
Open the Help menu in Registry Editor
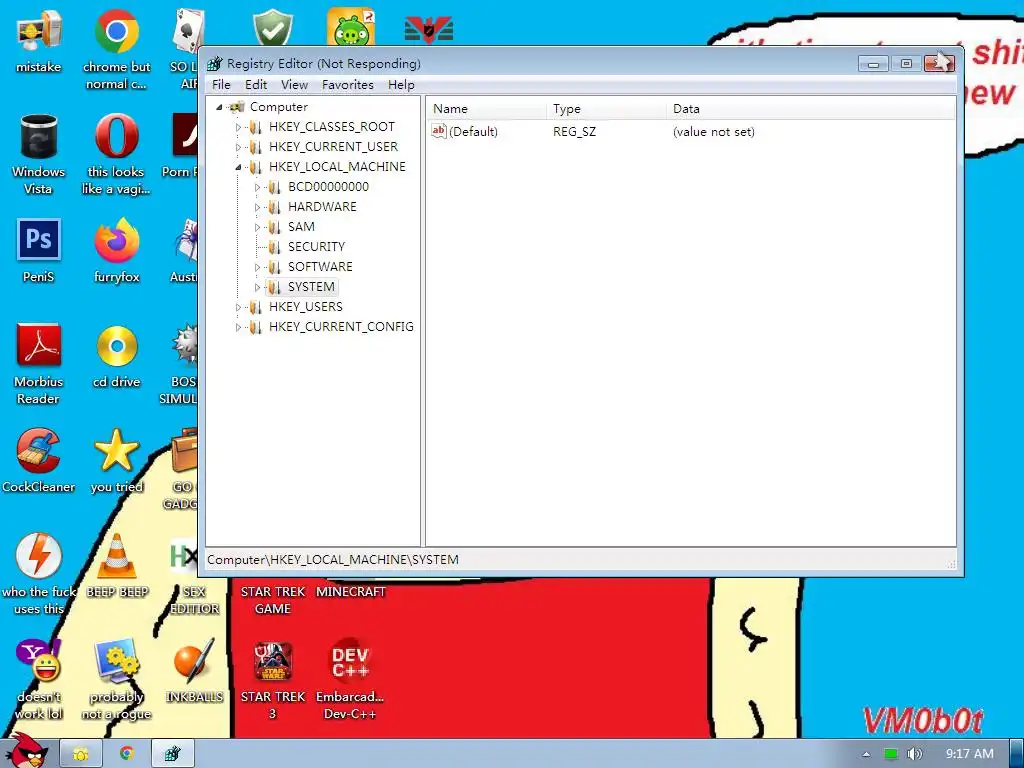[x=401, y=85]
